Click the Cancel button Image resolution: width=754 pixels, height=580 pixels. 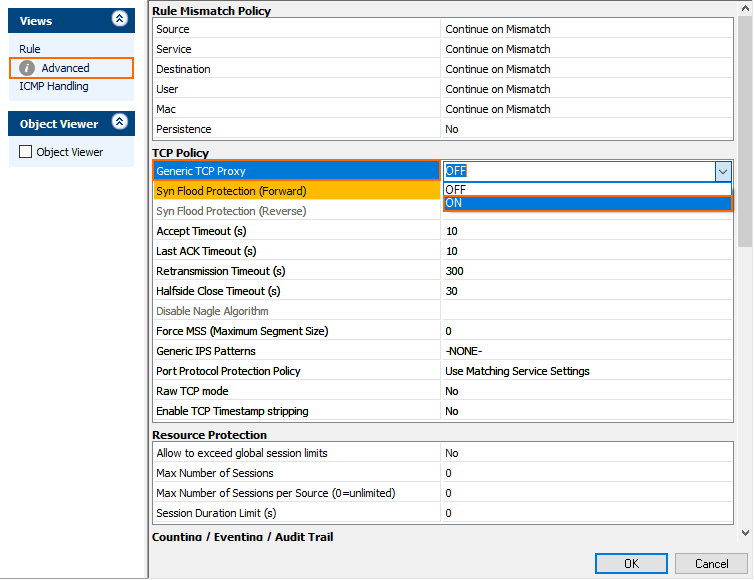coord(711,564)
